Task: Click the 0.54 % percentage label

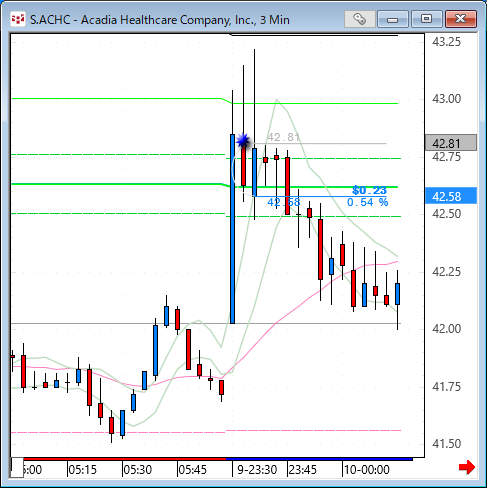Action: click(367, 202)
